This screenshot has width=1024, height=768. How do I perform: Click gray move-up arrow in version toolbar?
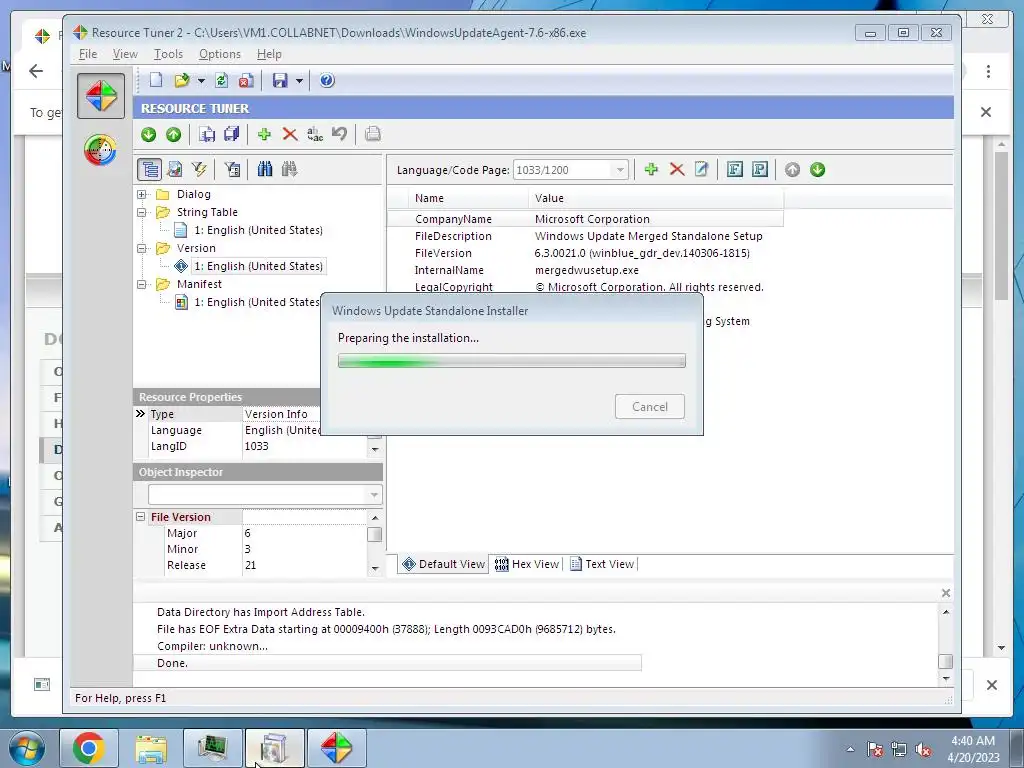(x=792, y=170)
